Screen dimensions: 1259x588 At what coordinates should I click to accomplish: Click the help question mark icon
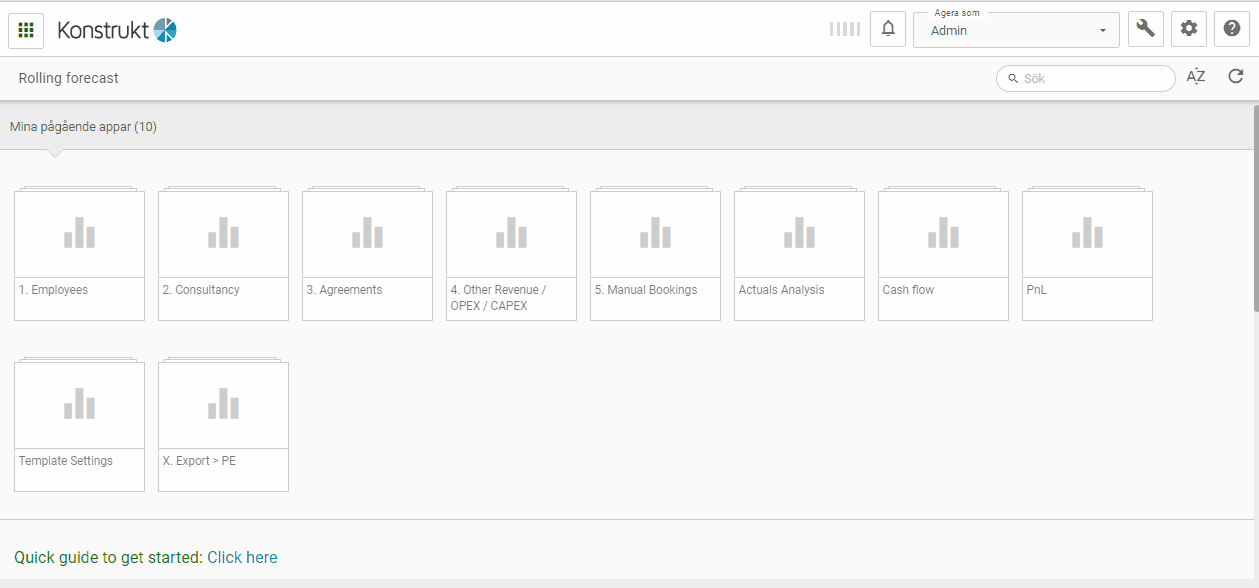tap(1232, 29)
